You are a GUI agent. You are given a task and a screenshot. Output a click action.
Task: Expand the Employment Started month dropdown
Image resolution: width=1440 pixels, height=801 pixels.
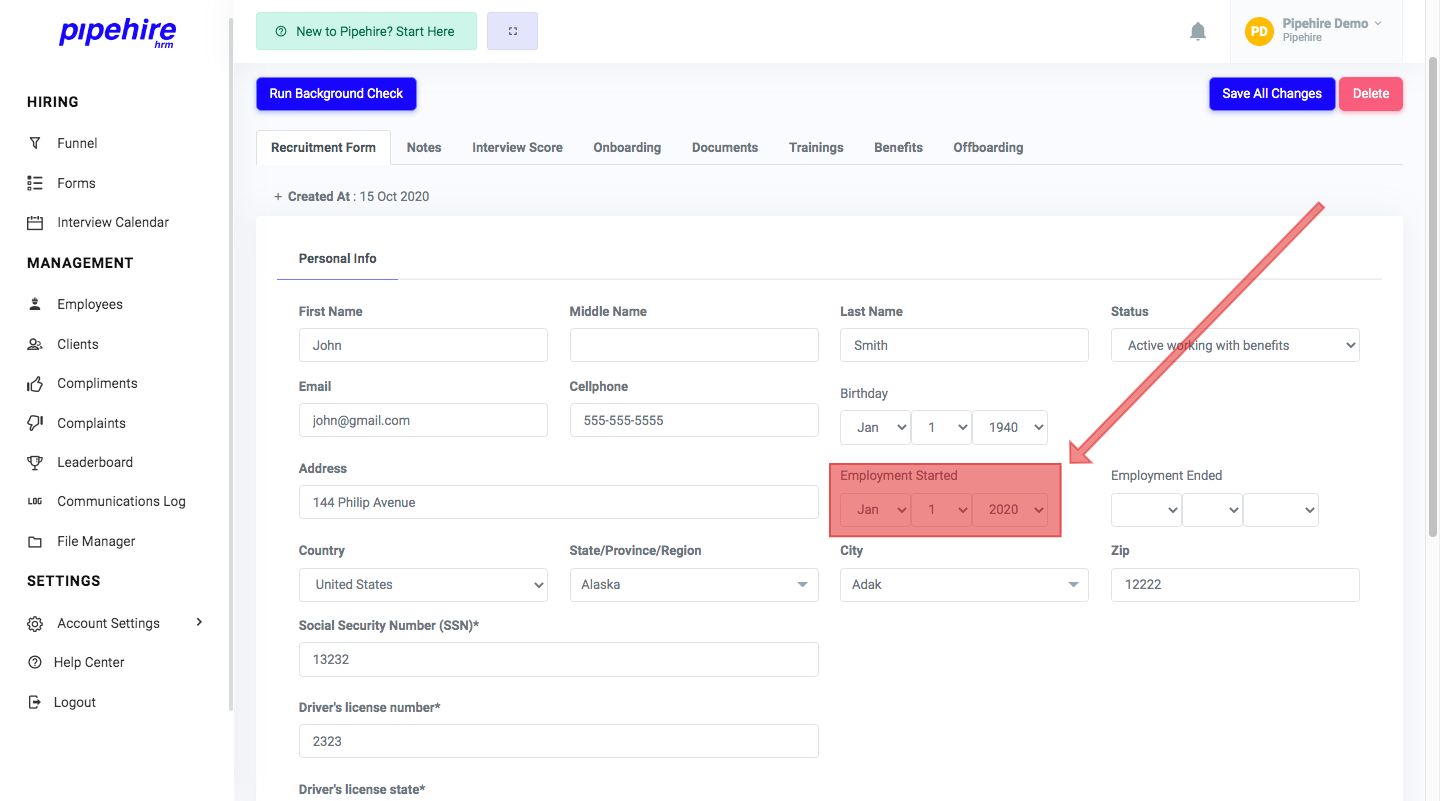tap(876, 509)
